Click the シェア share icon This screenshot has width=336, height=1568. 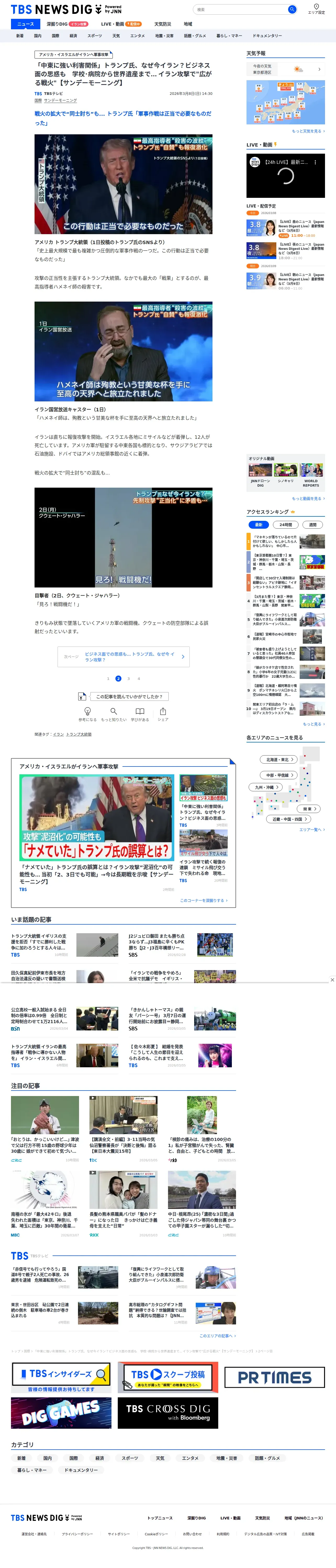(x=163, y=711)
